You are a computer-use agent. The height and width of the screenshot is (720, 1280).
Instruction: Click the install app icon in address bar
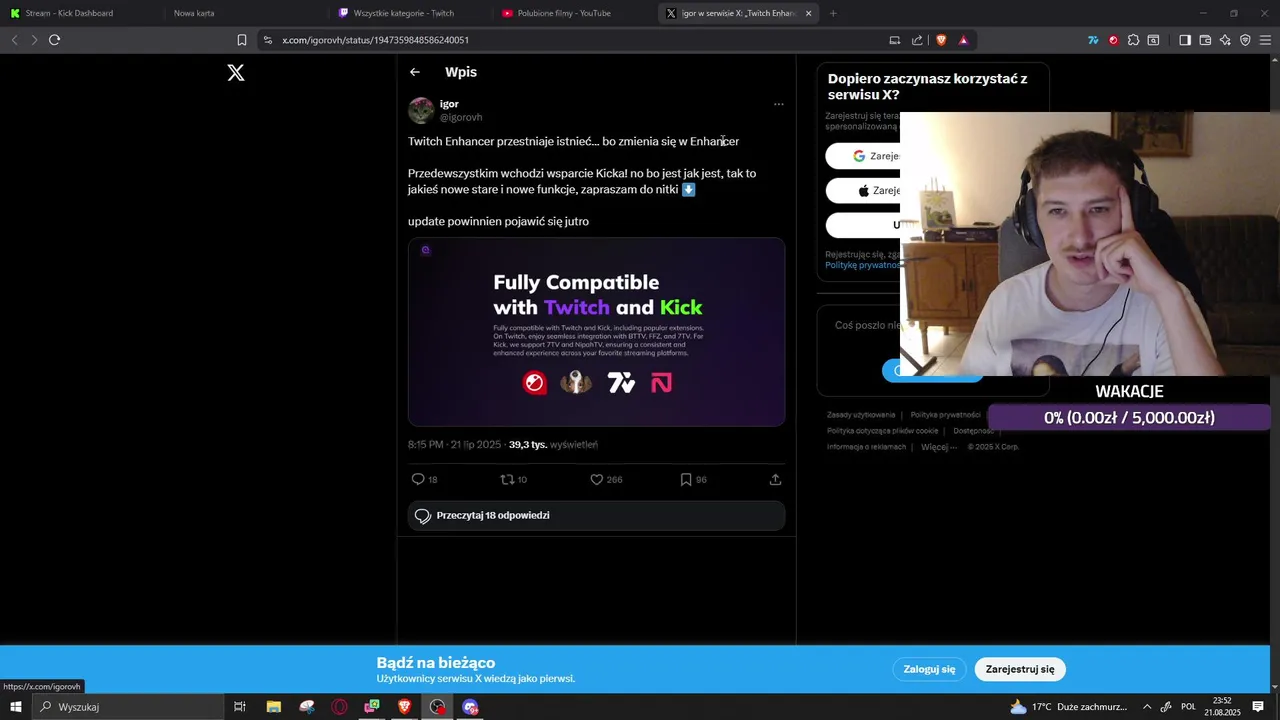coord(895,40)
